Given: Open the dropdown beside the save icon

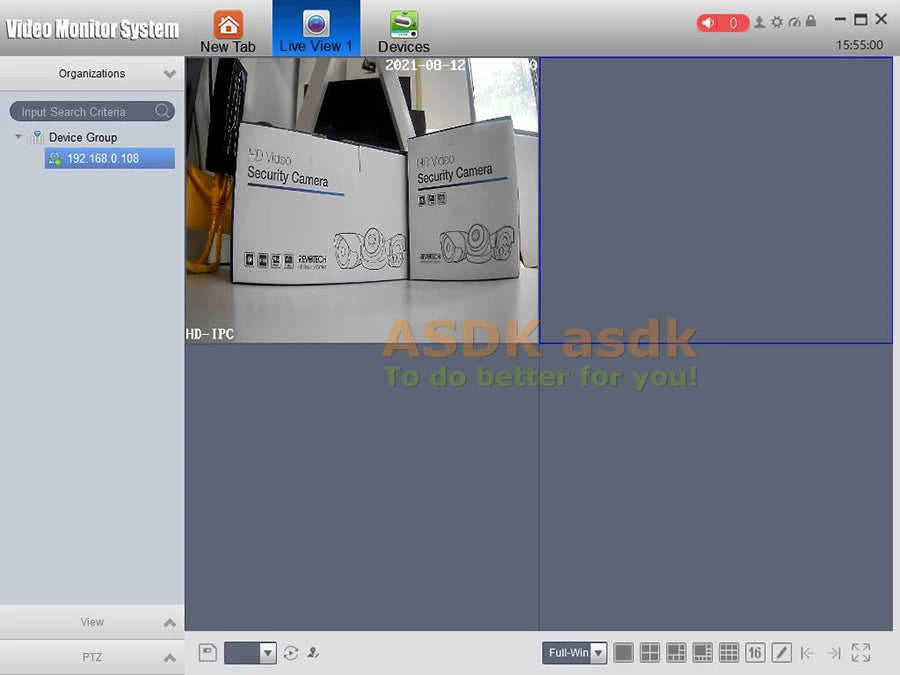Looking at the screenshot, I should 267,653.
